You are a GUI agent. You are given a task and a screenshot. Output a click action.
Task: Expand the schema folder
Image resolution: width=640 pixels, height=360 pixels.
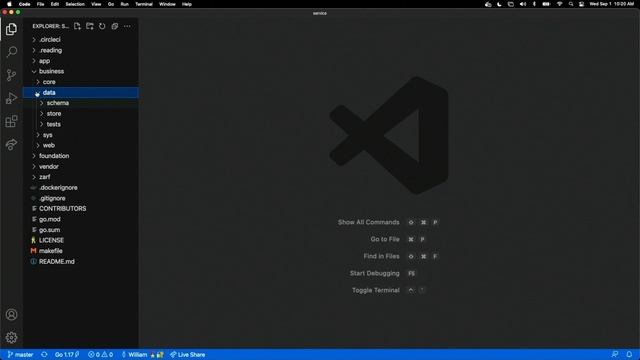coord(81,103)
